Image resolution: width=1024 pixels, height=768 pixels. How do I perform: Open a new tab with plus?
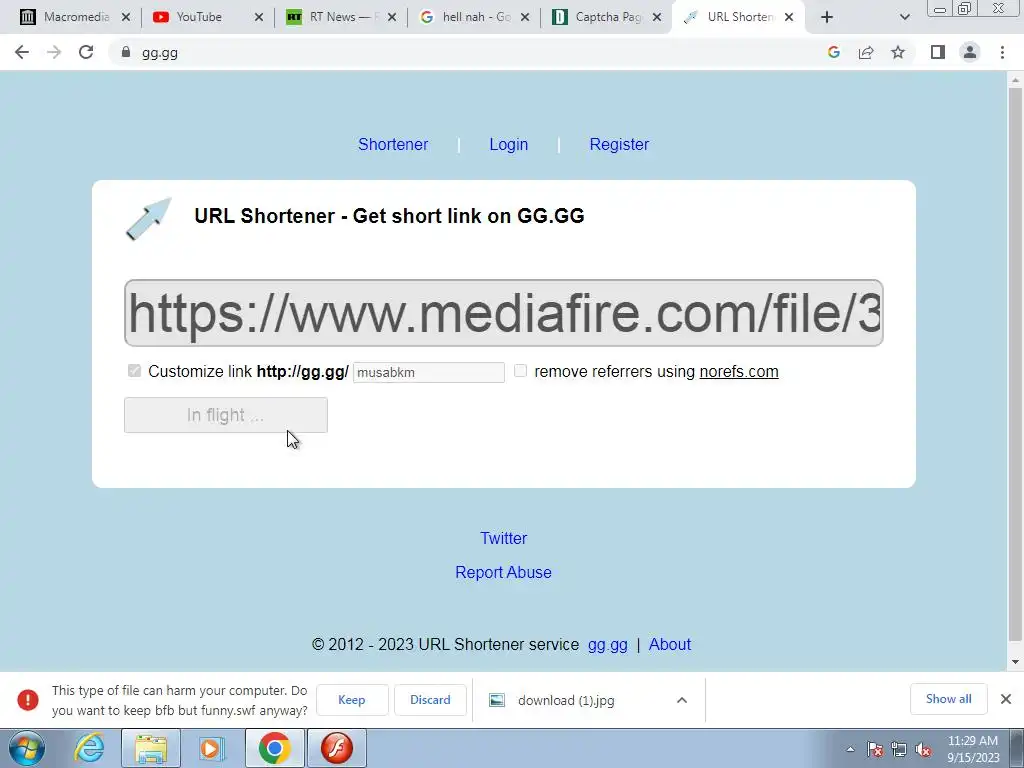[x=827, y=17]
